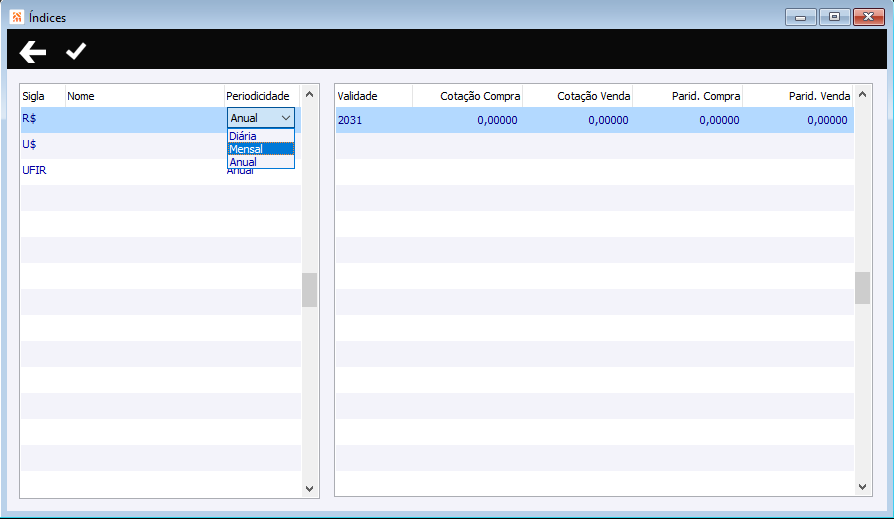The image size is (894, 519).
Task: Click scroll-down arrow of indices list
Action: coord(310,488)
